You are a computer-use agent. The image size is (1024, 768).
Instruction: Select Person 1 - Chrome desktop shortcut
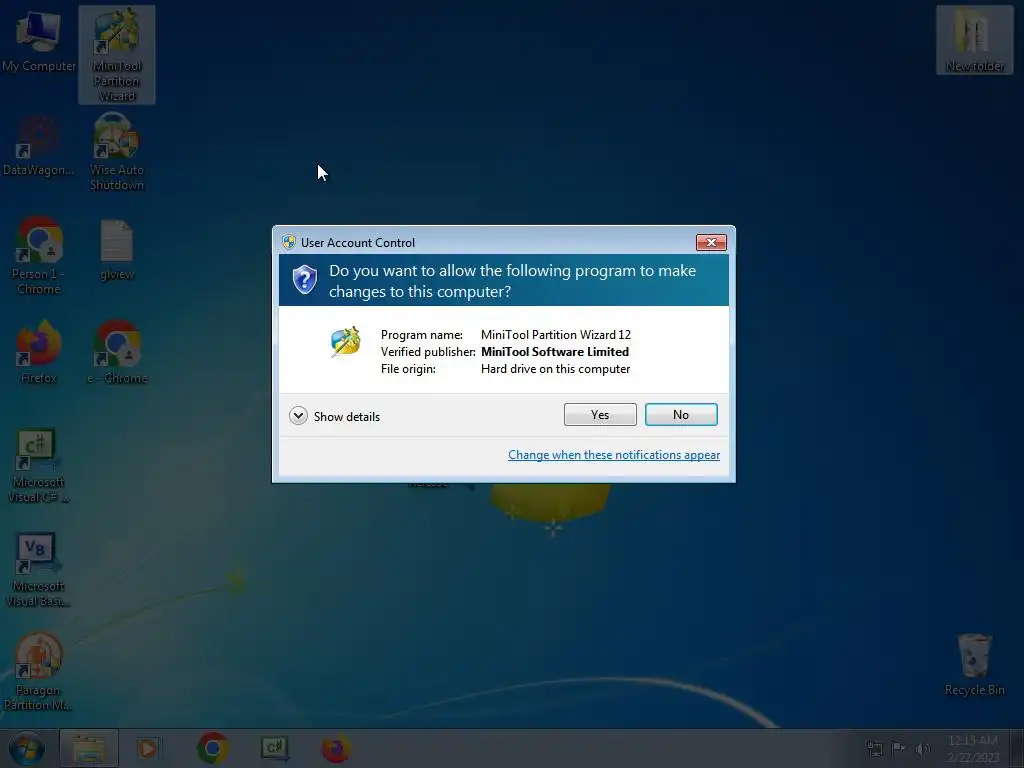coord(39,256)
